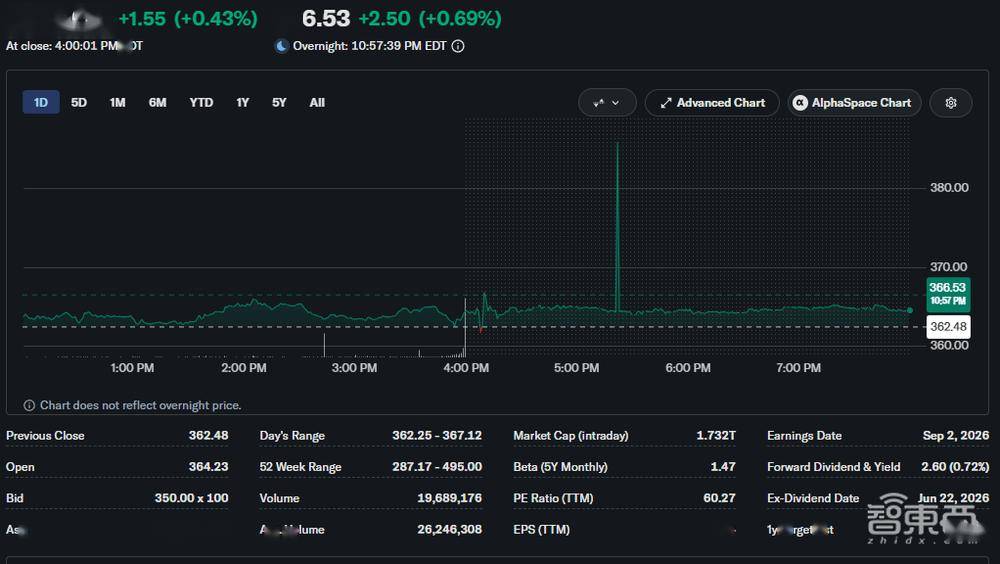Select the 1D time range
Screen dimensions: 1000x564
point(41,102)
